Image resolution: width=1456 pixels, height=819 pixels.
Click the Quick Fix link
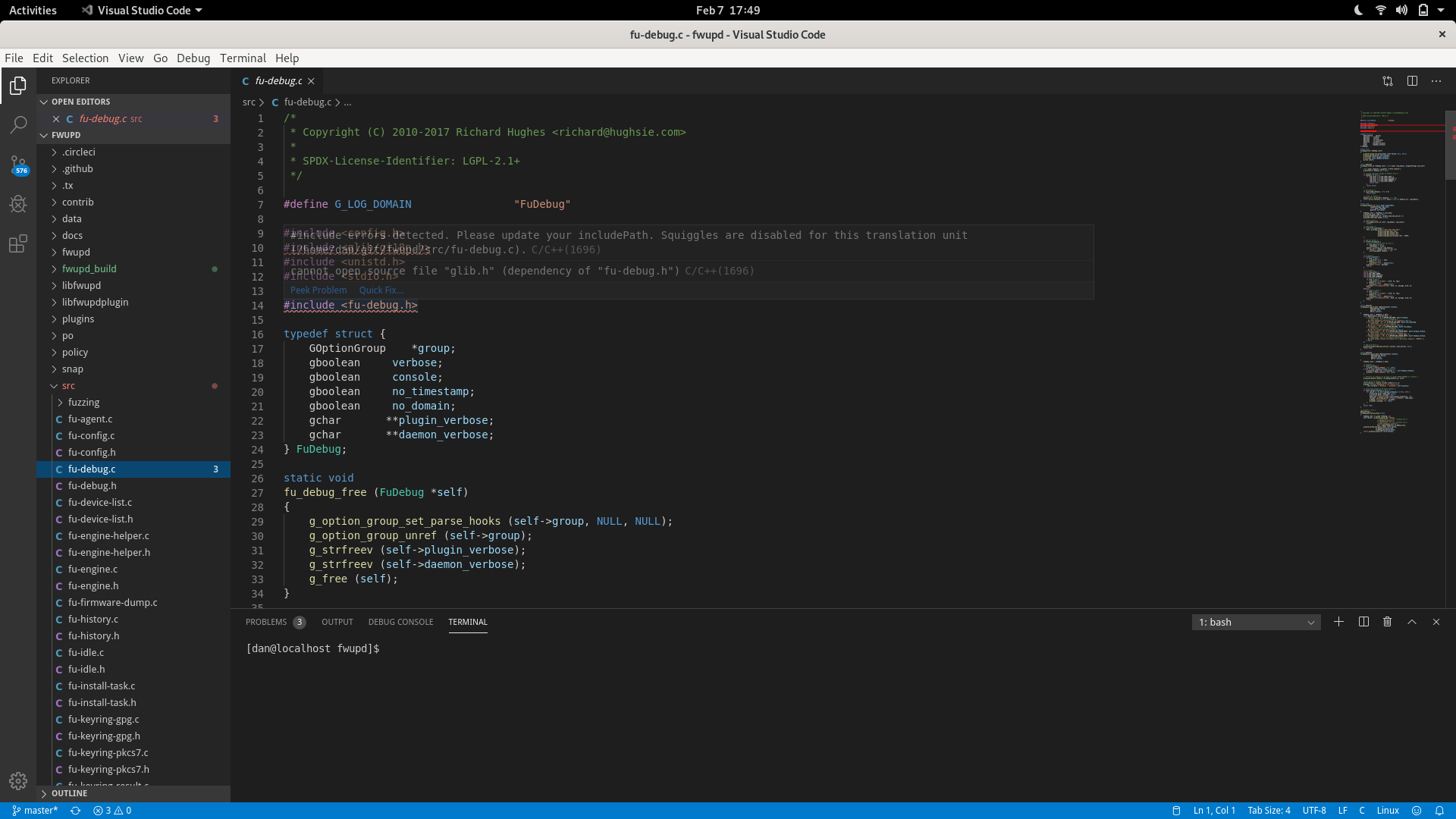(x=381, y=290)
